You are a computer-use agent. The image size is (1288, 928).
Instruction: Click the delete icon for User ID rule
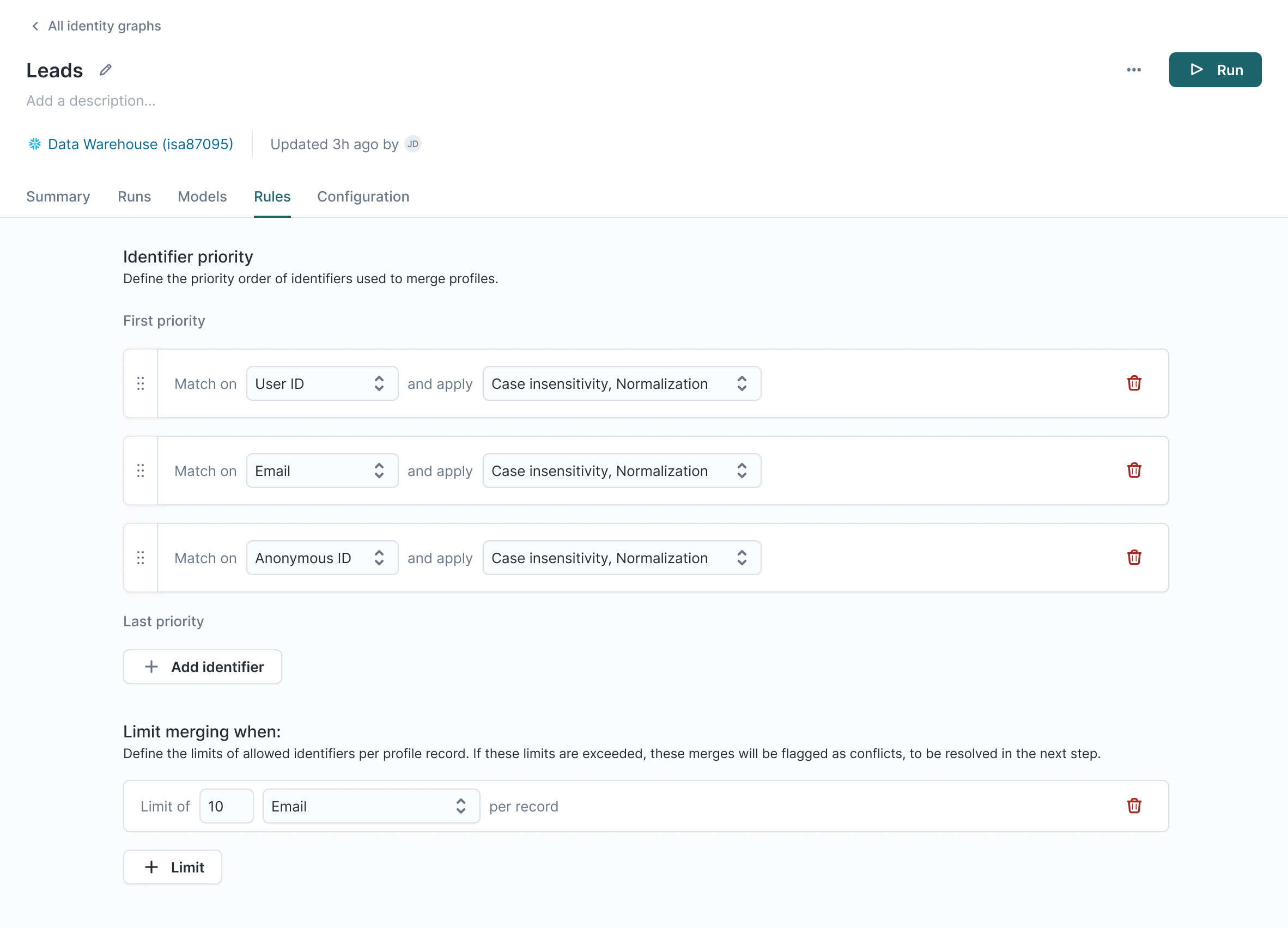click(1135, 383)
